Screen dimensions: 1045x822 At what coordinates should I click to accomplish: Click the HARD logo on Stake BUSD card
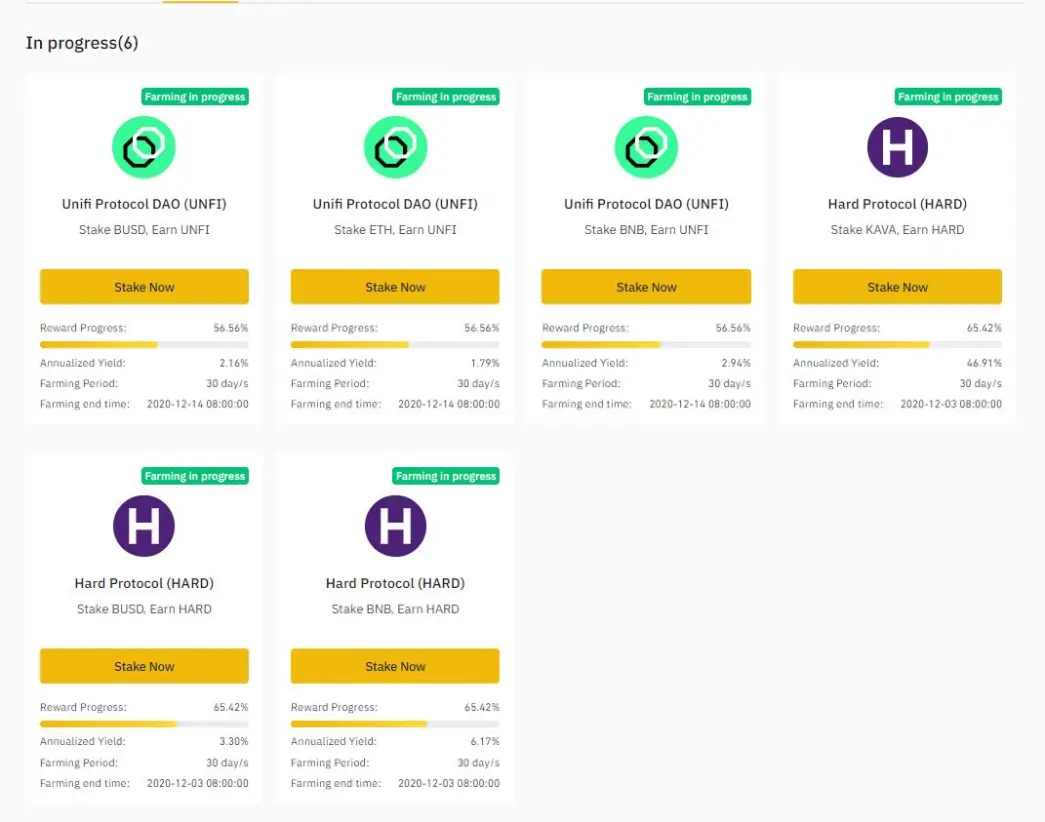point(144,526)
